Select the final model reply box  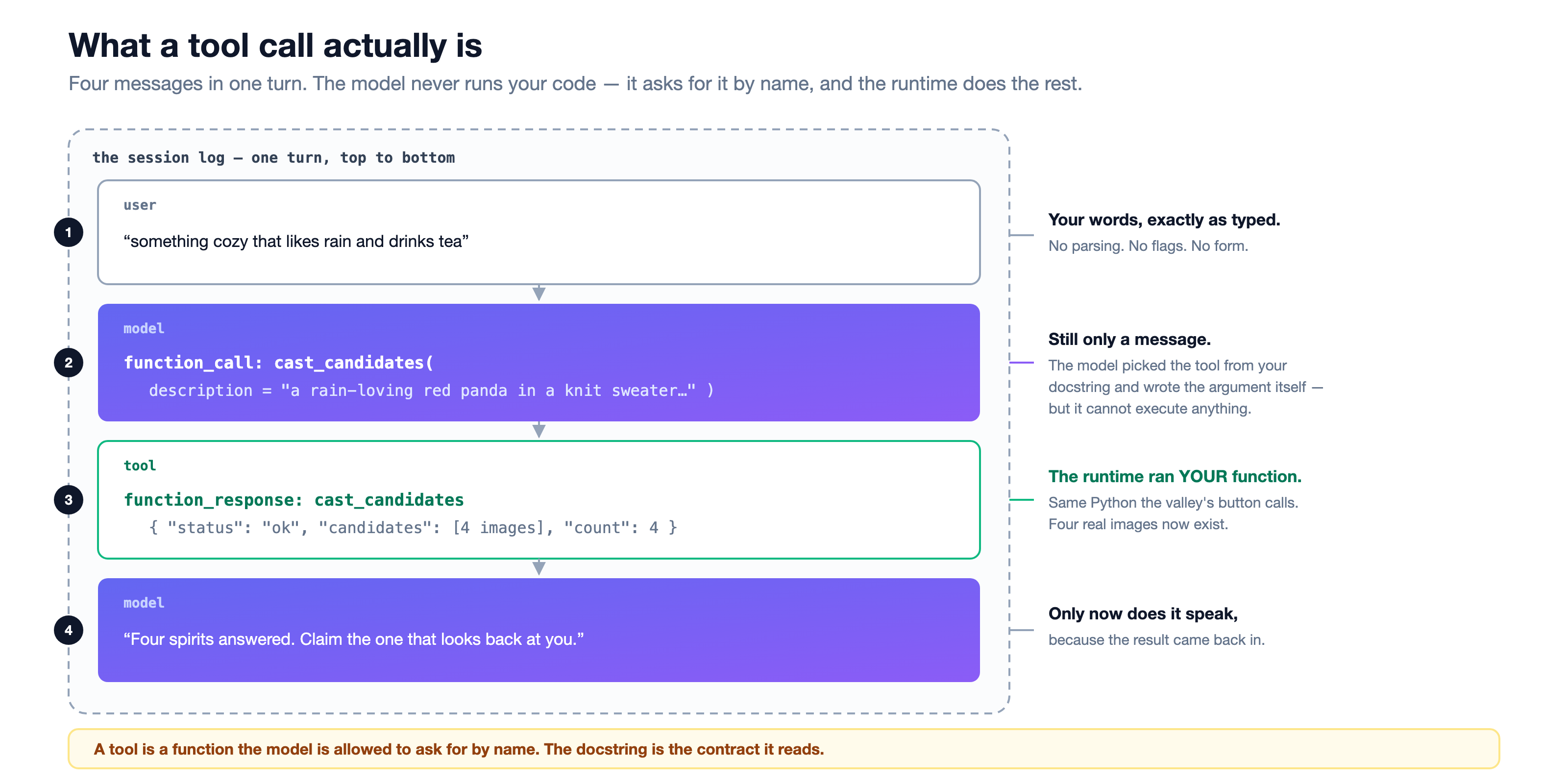(x=539, y=630)
